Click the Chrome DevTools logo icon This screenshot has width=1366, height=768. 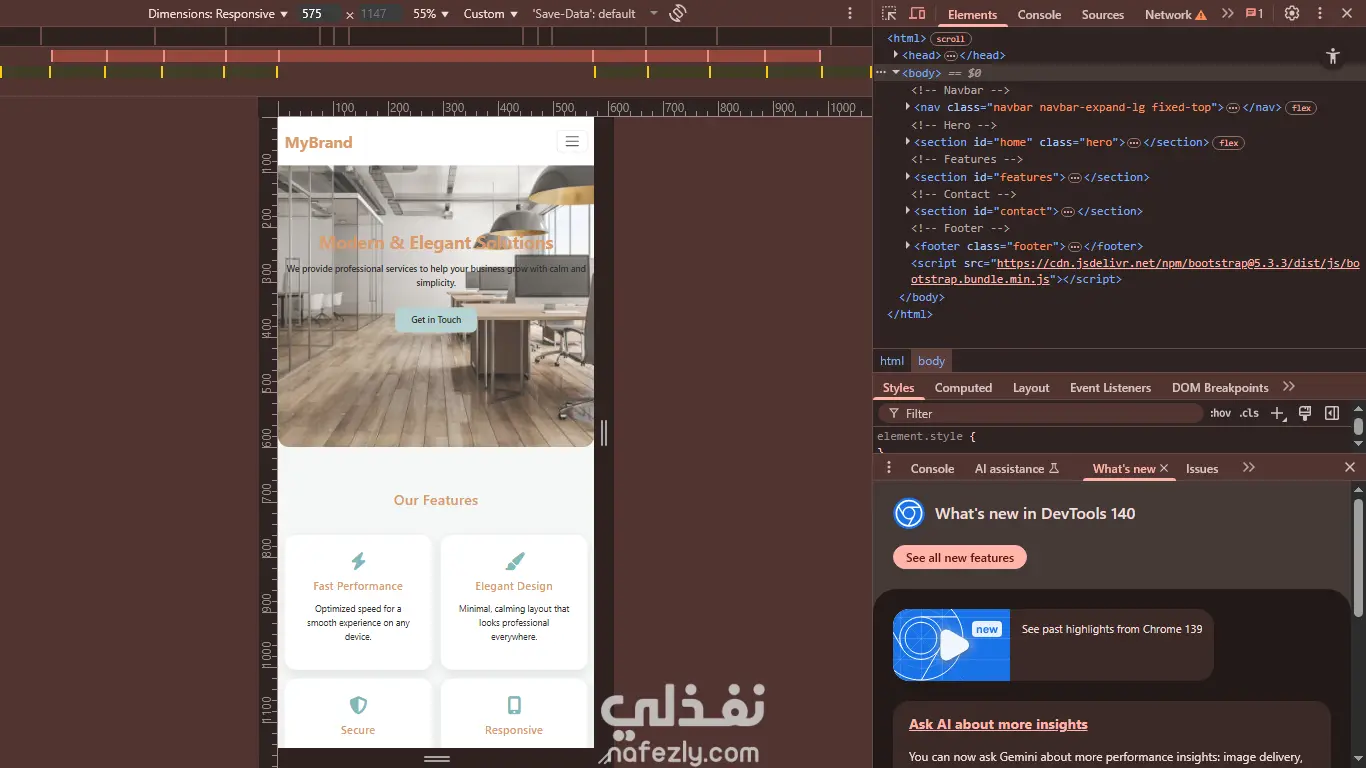coord(908,513)
